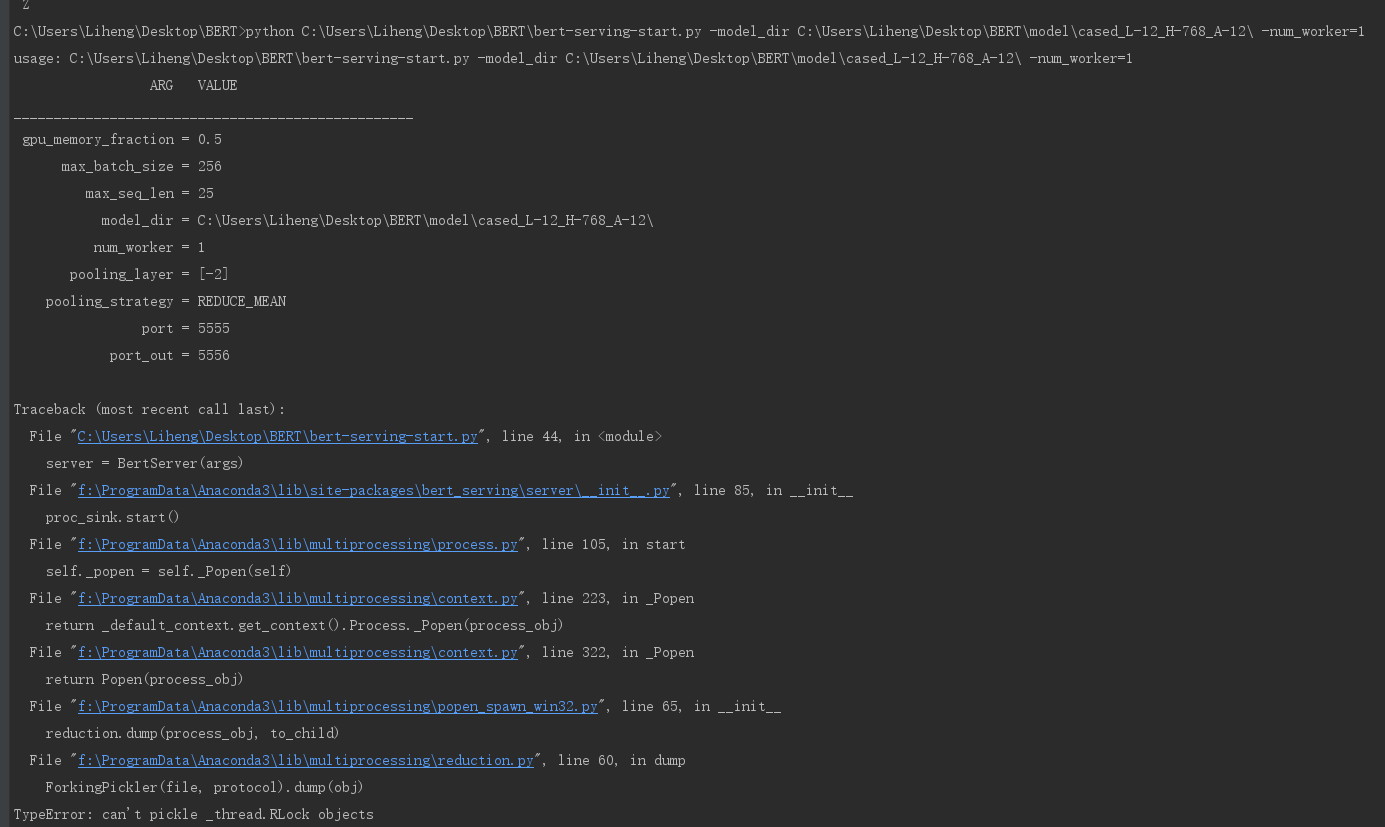Click the TypeError can't pickle RLock message
The width and height of the screenshot is (1385, 827).
194,815
